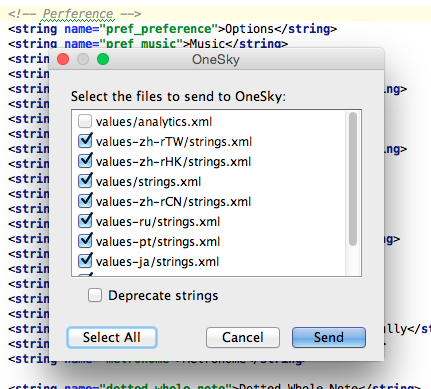Uncheck values-zh-rHK/strings.xml checkbox
The width and height of the screenshot is (431, 389).
tap(85, 161)
